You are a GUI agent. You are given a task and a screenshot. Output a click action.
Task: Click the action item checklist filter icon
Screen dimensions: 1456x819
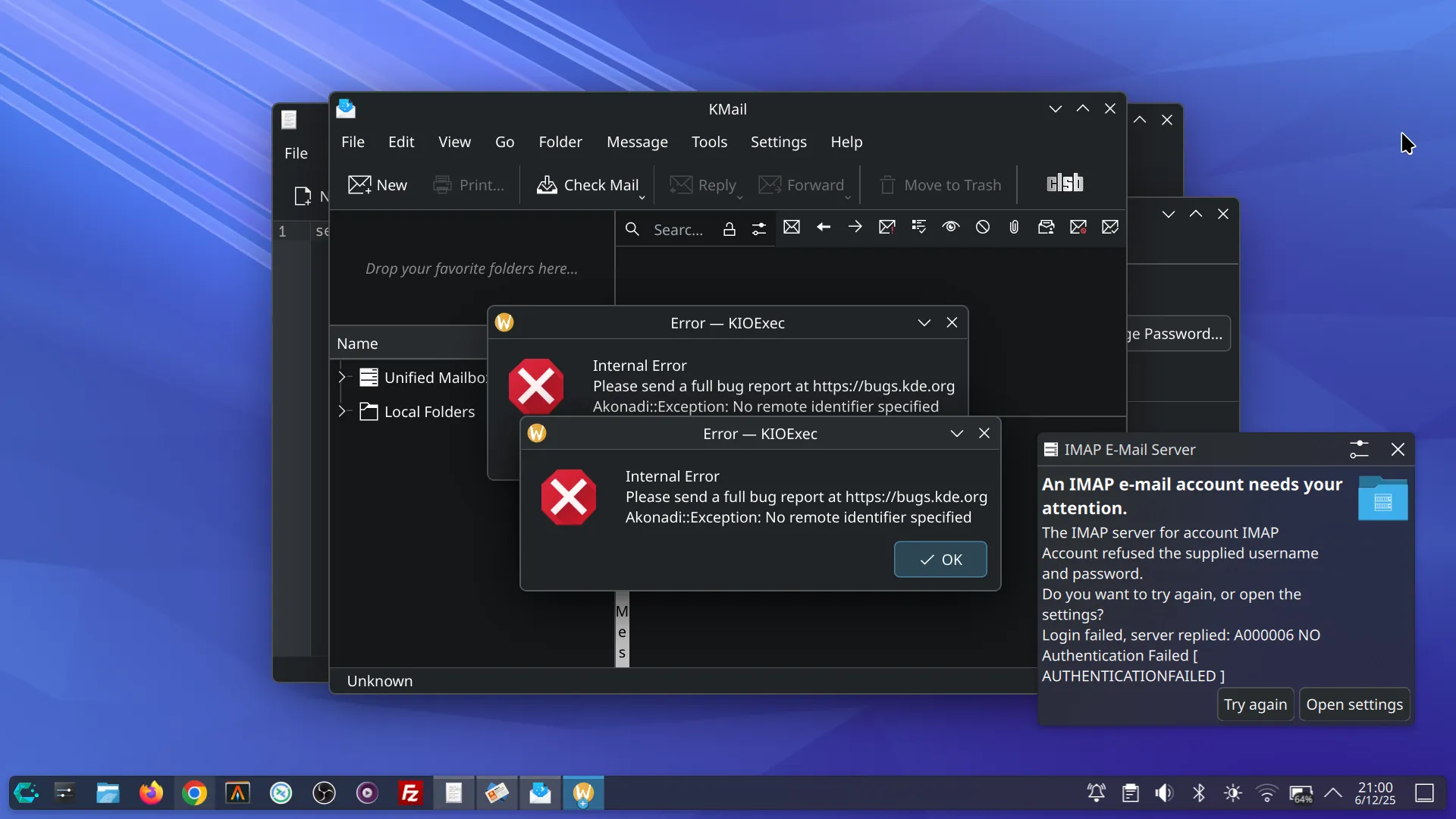pyautogui.click(x=918, y=227)
